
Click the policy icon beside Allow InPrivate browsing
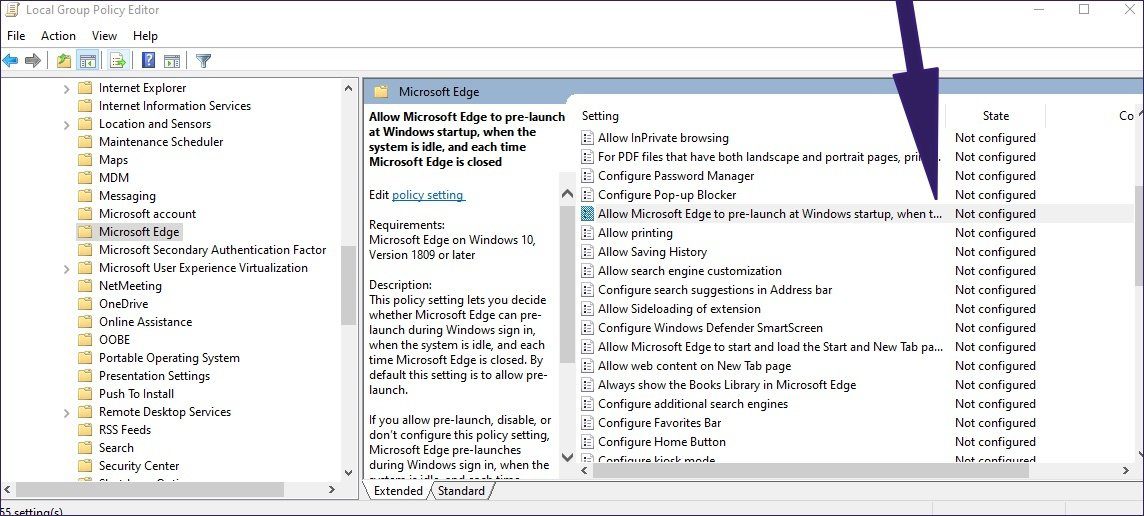coord(587,138)
